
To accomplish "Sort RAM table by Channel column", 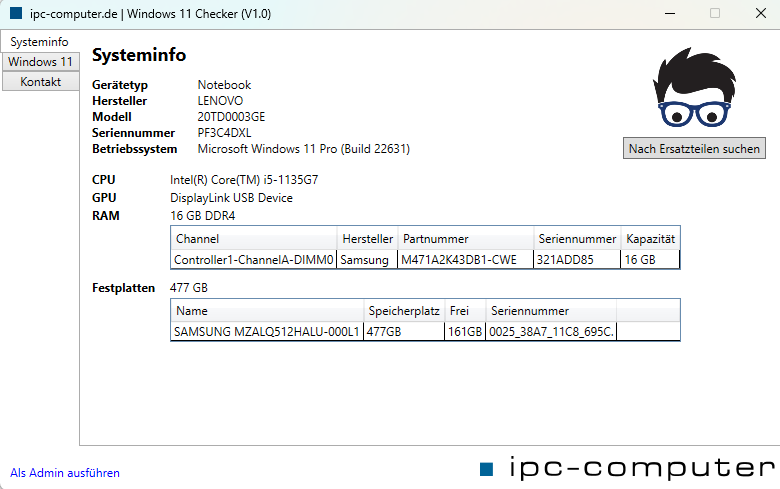I will (254, 239).
